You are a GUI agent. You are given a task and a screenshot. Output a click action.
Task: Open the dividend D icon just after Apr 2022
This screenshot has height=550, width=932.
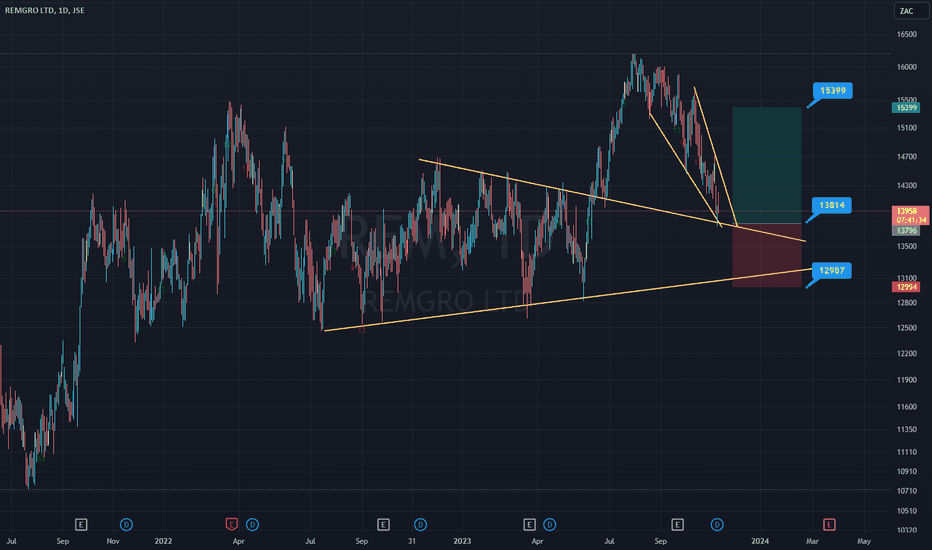coord(253,524)
